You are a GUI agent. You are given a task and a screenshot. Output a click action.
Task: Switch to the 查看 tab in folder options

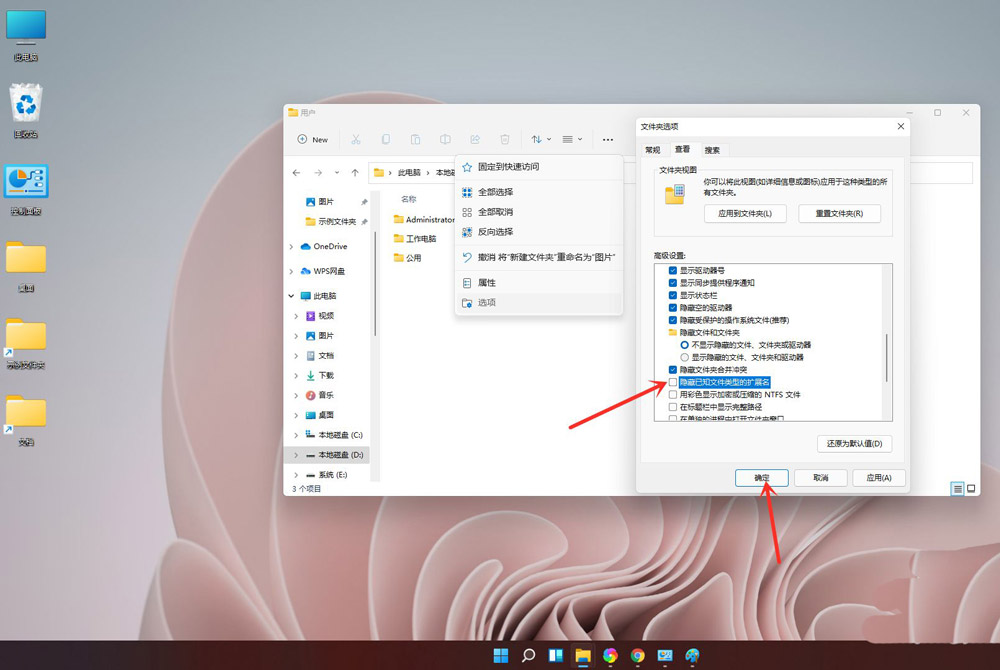pyautogui.click(x=681, y=149)
